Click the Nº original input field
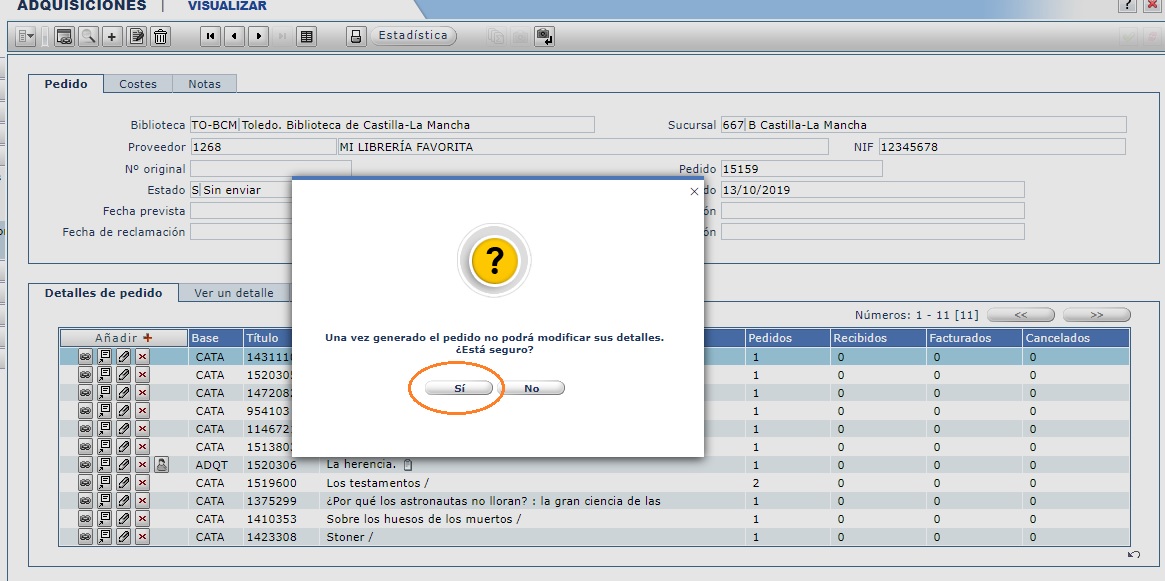 [270, 169]
